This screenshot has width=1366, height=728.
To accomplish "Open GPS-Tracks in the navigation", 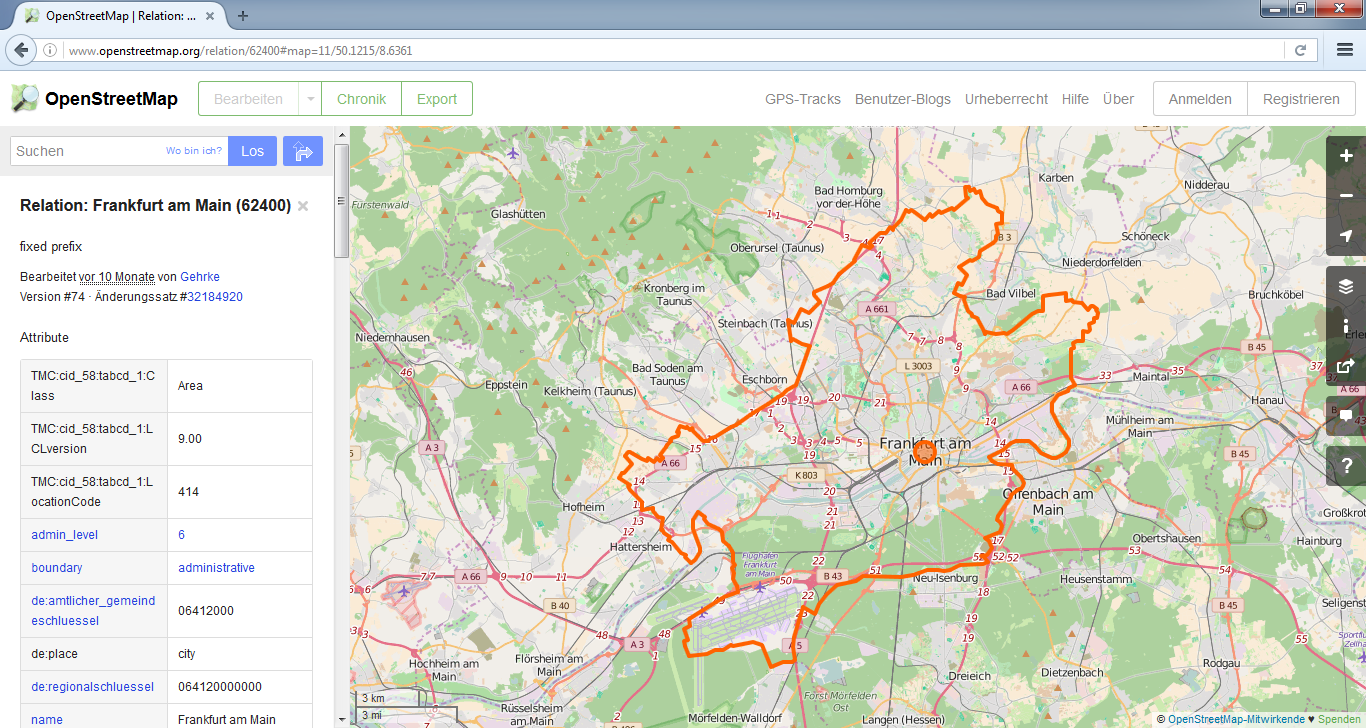I will click(803, 99).
